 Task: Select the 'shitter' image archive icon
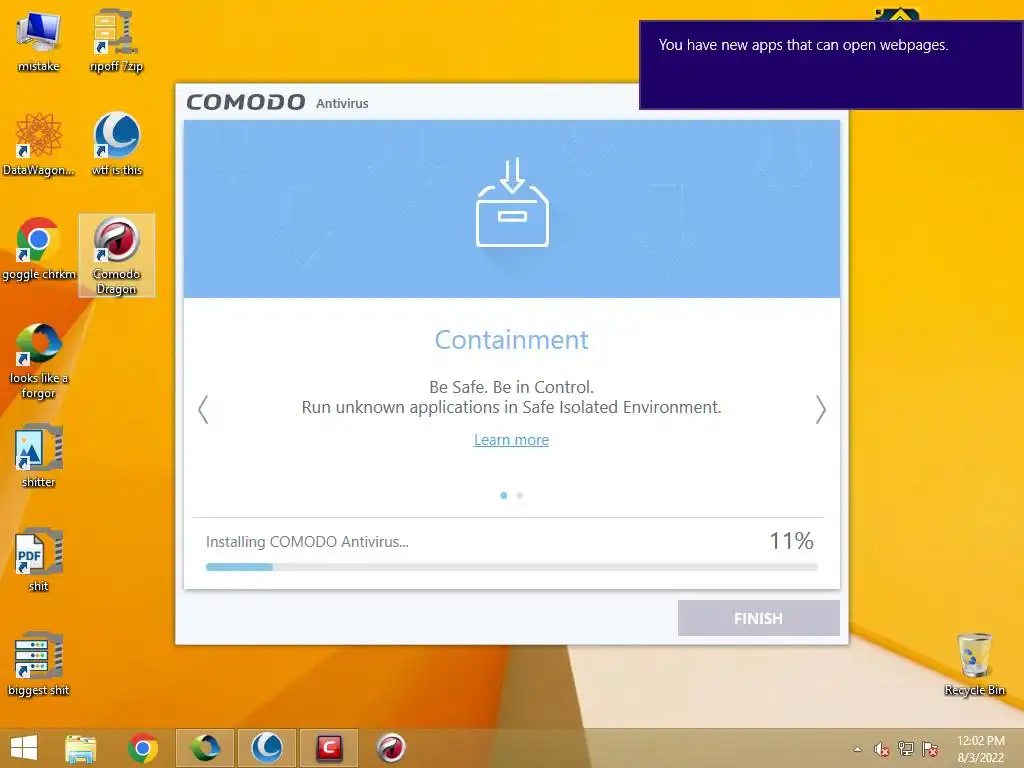[39, 455]
